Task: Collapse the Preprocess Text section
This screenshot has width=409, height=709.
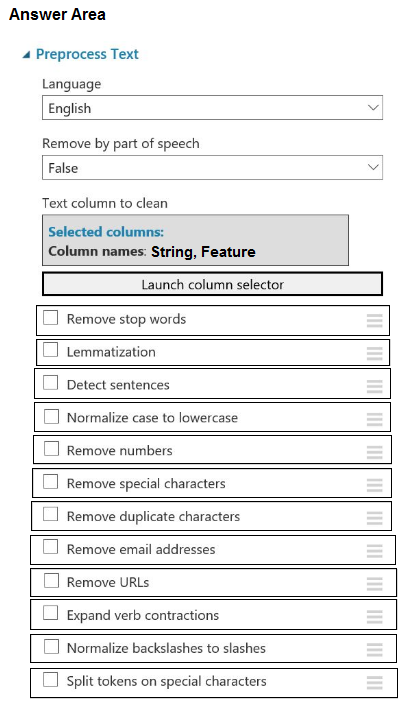Action: point(27,55)
